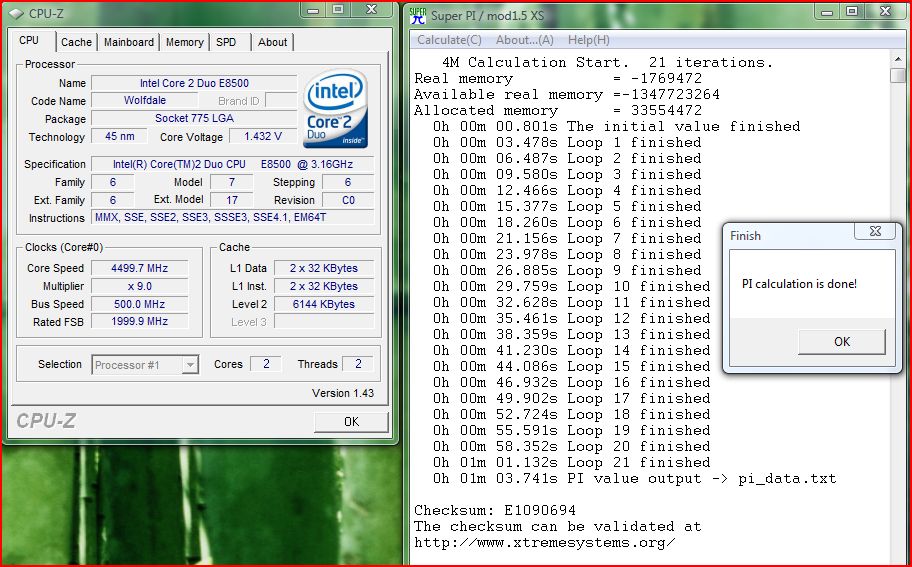Go to the About tab in CPU-Z
This screenshot has height=567, width=912.
tap(272, 42)
